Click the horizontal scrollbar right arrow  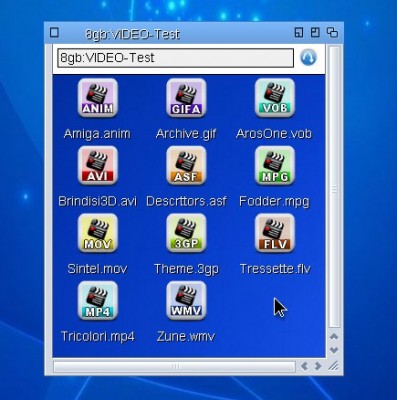[x=318, y=366]
